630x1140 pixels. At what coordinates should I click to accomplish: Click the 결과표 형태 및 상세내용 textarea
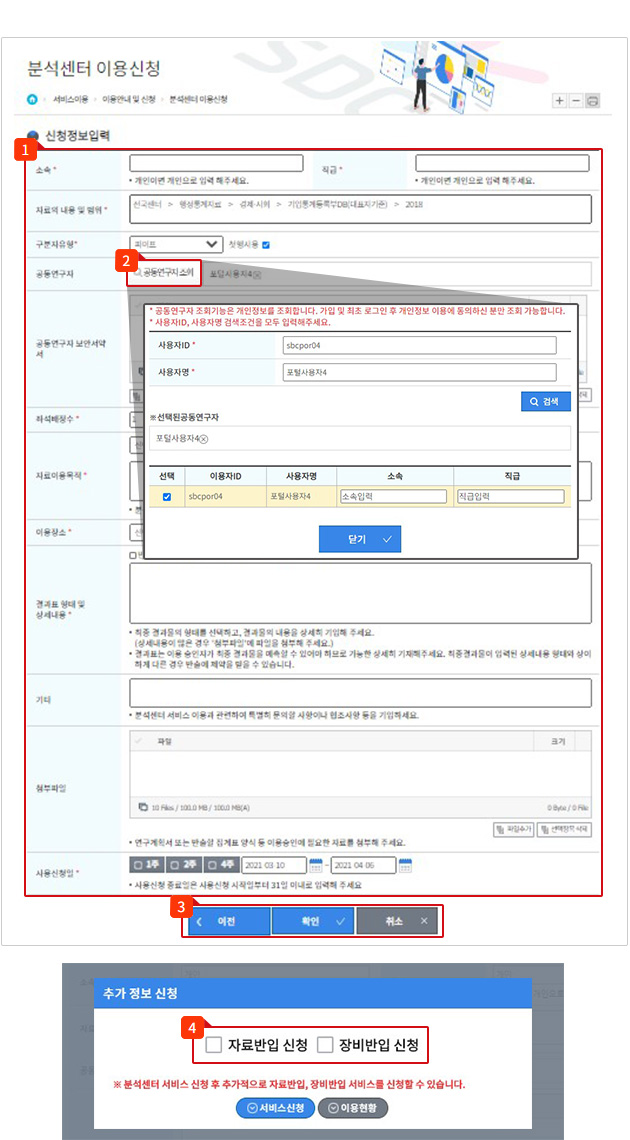click(x=360, y=593)
